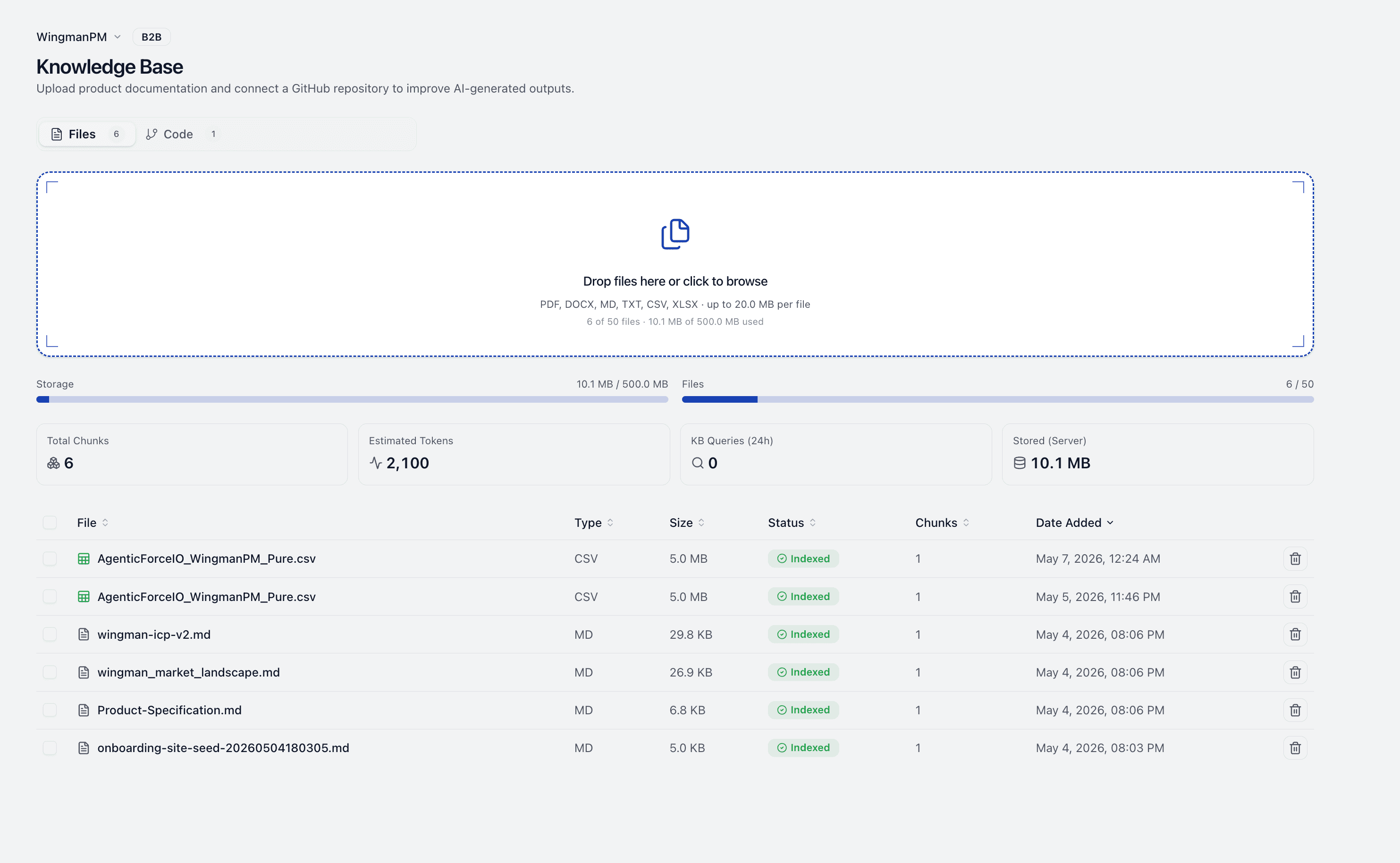Screen dimensions: 1400x863
Task: Click the 2,100 Estimated Tokens value
Action: pyautogui.click(x=407, y=463)
